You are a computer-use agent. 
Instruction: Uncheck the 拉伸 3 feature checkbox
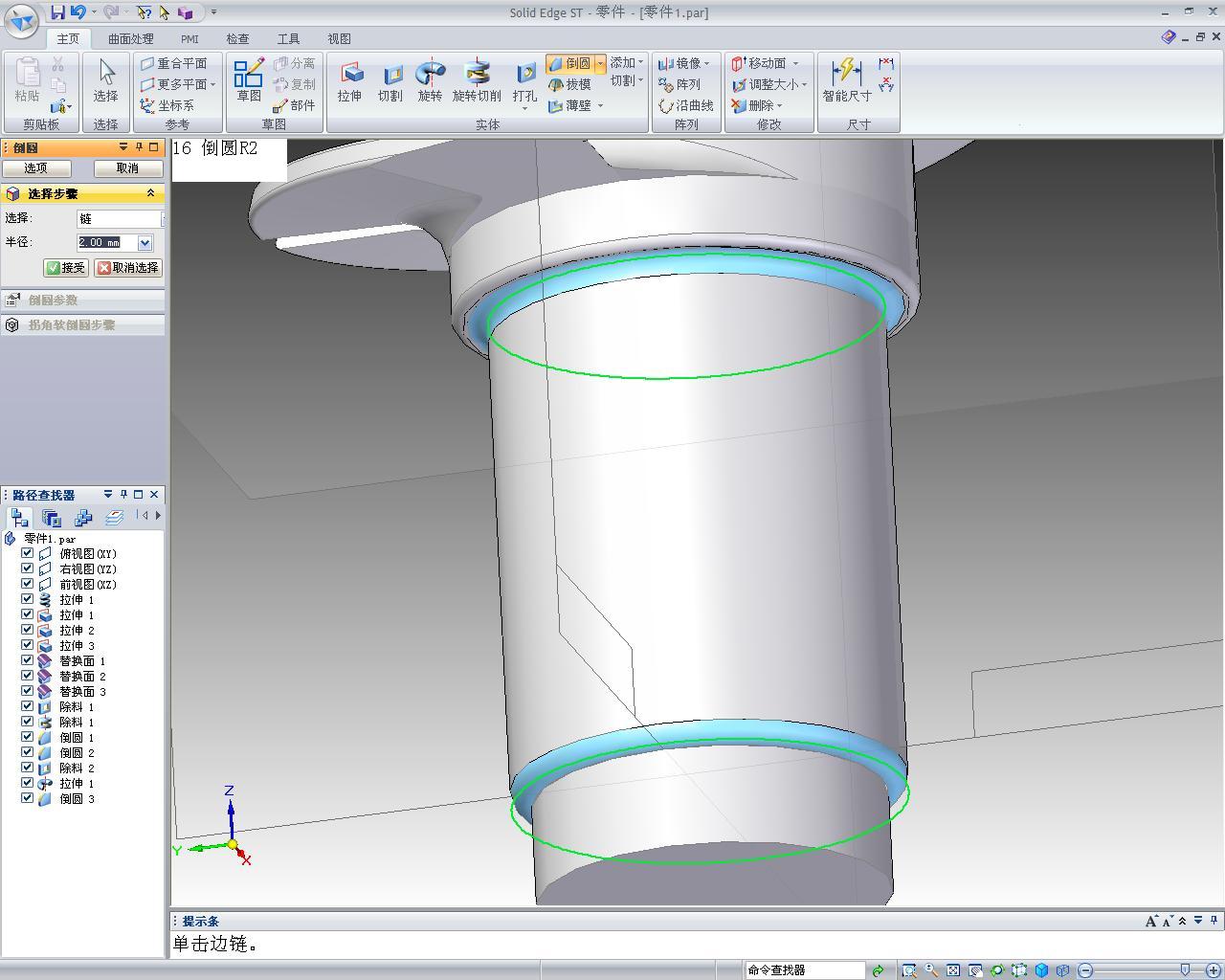click(x=28, y=645)
